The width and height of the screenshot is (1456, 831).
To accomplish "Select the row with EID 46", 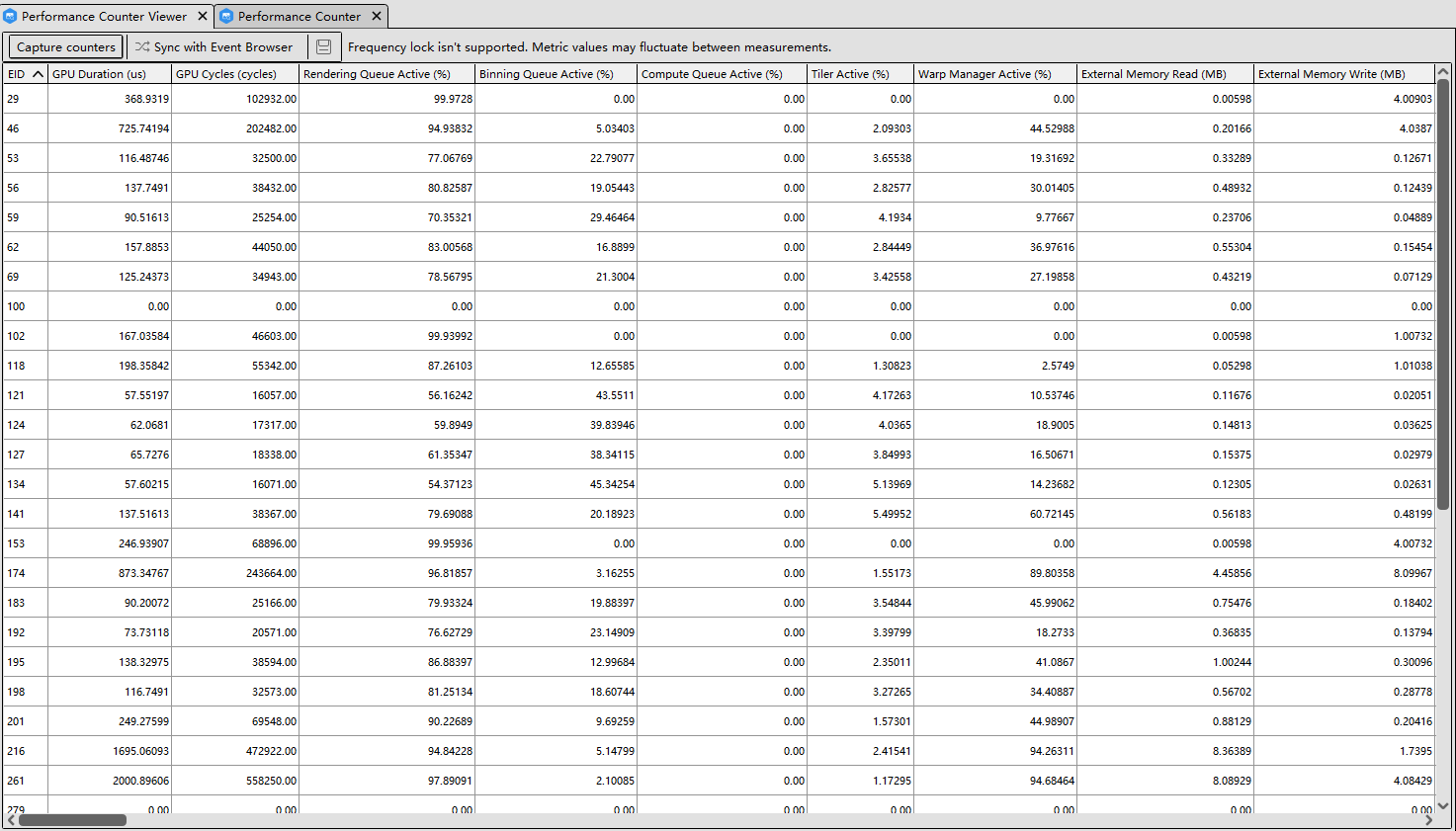I will click(x=719, y=128).
